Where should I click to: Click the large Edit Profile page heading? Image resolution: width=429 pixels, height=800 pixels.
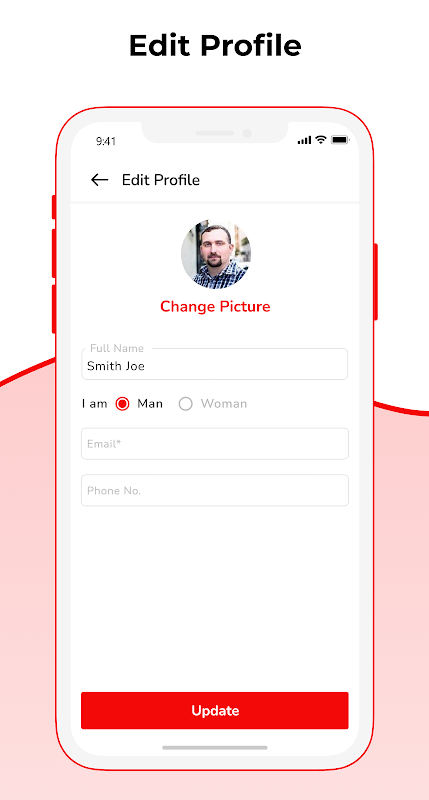215,45
